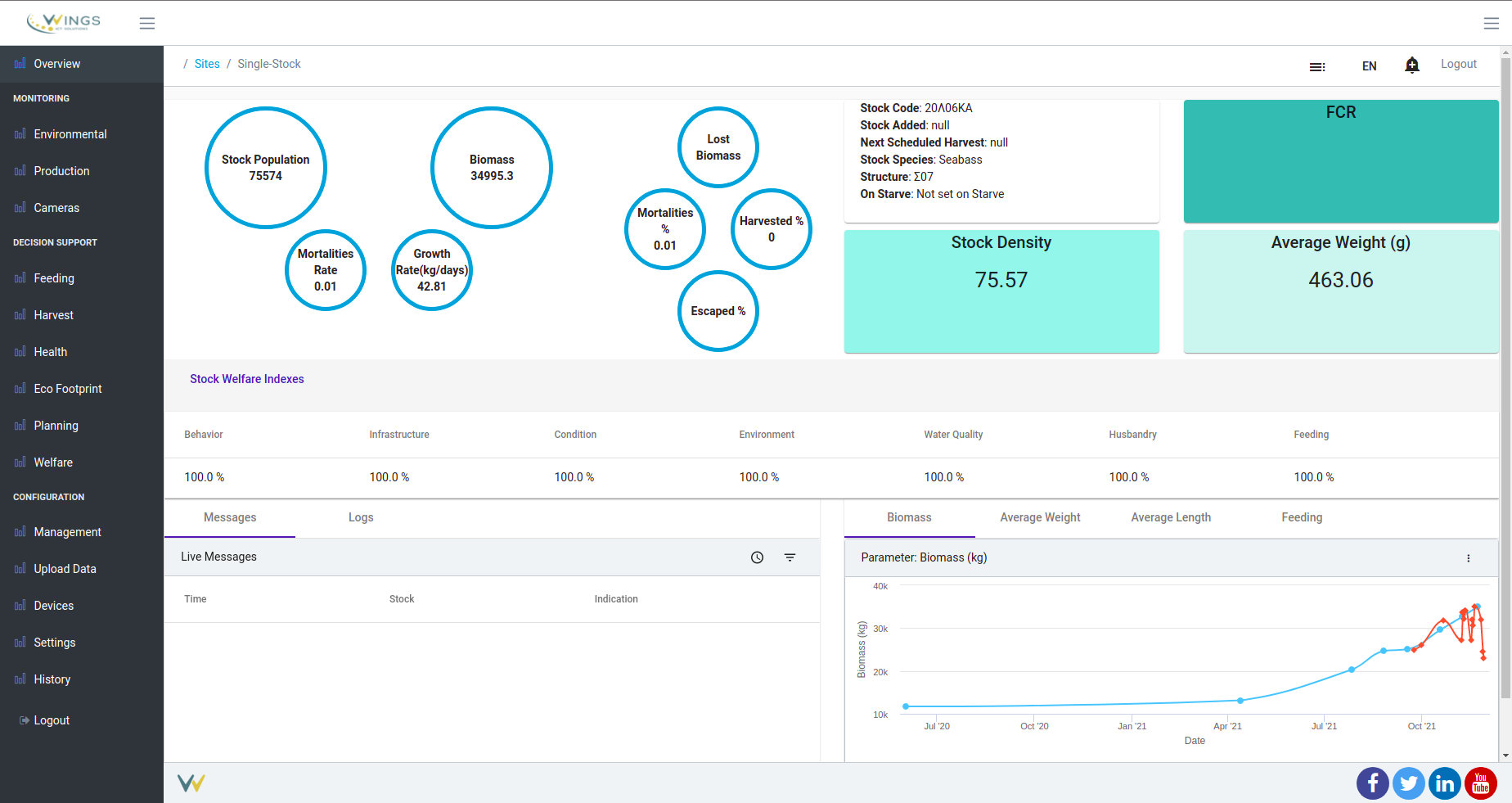Open History page in sidebar
The height and width of the screenshot is (803, 1512).
(82, 679)
